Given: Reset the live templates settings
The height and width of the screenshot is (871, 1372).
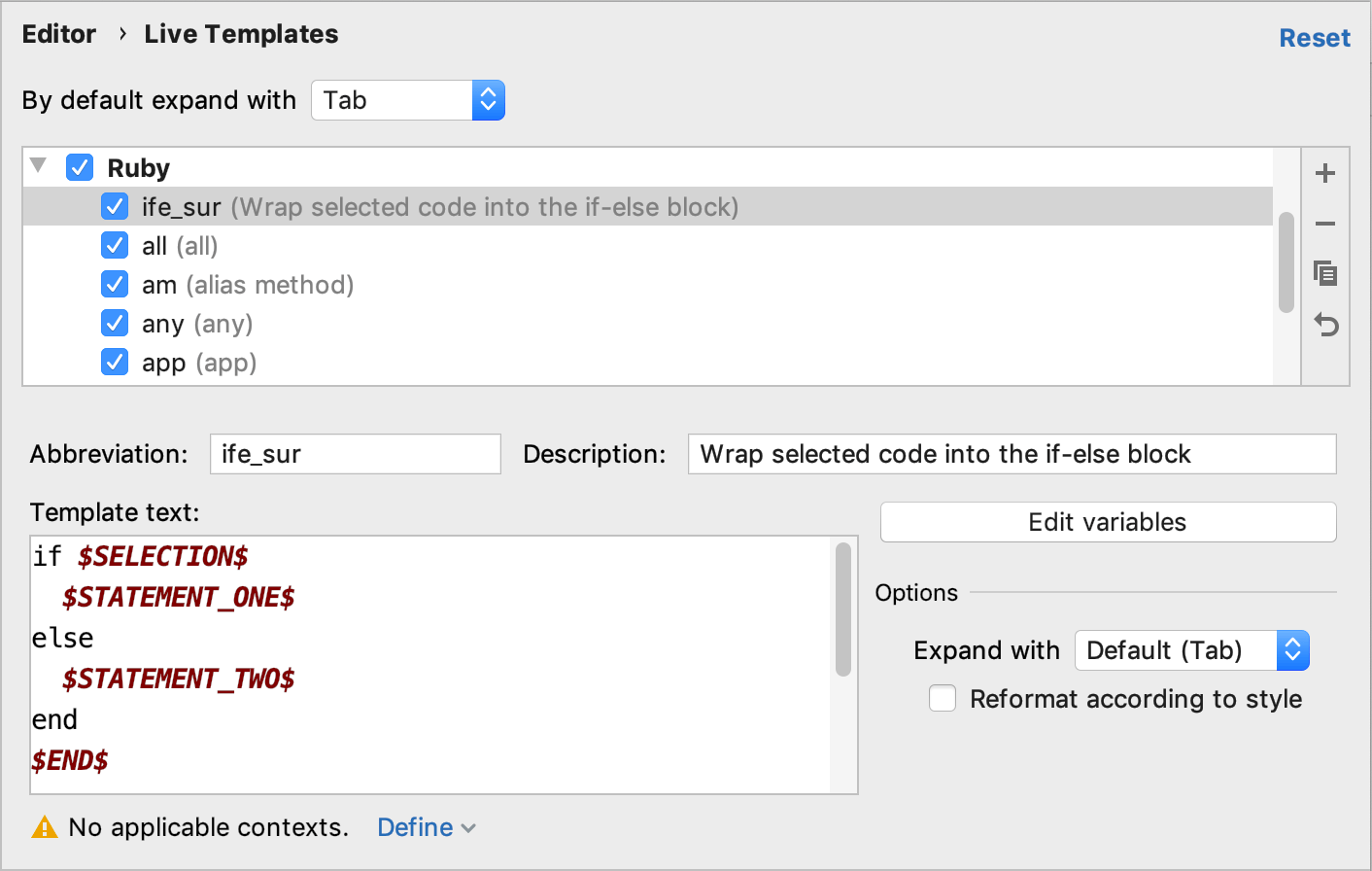Looking at the screenshot, I should (x=1315, y=37).
